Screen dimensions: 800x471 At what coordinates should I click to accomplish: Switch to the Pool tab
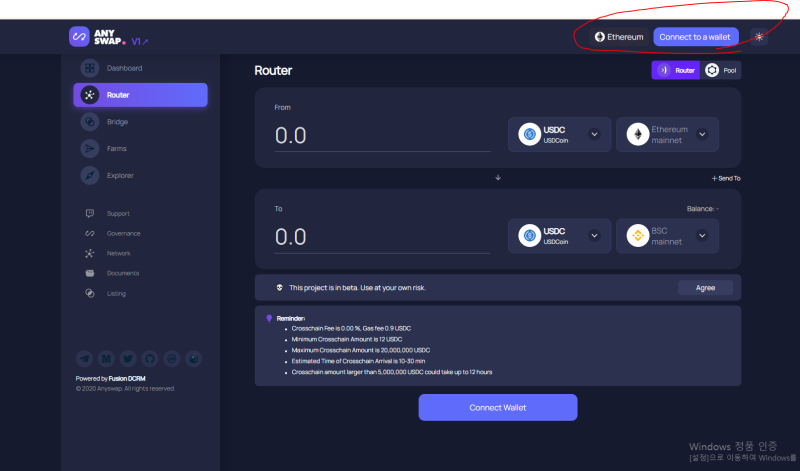click(x=721, y=70)
